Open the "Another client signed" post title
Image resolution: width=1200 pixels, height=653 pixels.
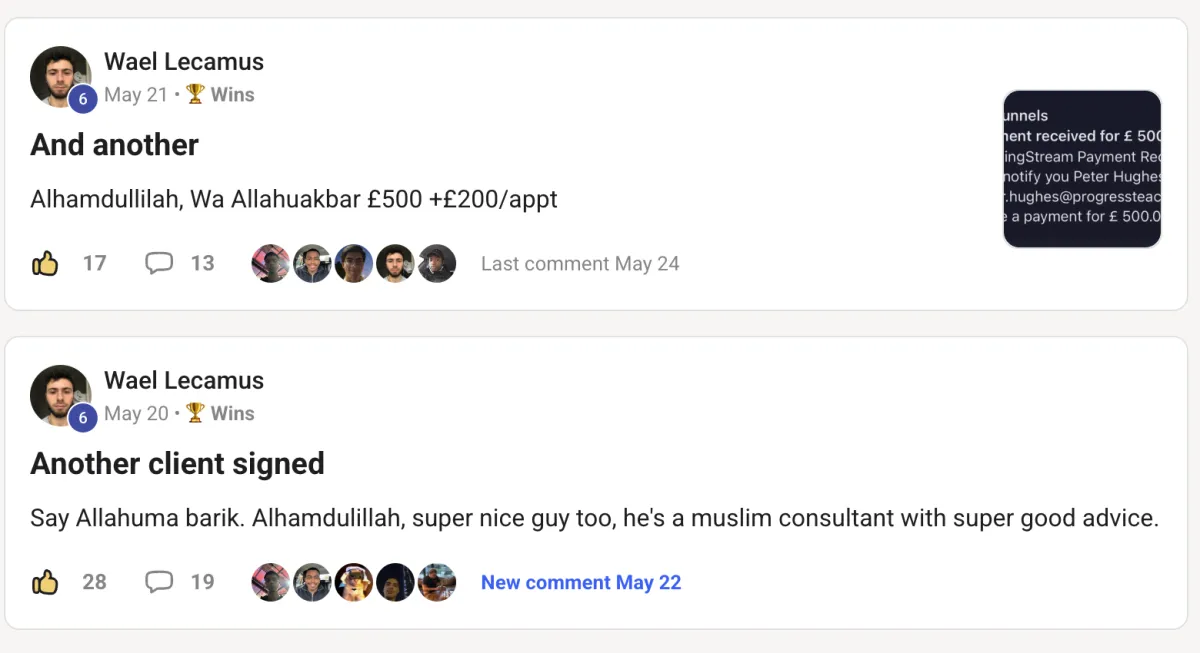(178, 464)
